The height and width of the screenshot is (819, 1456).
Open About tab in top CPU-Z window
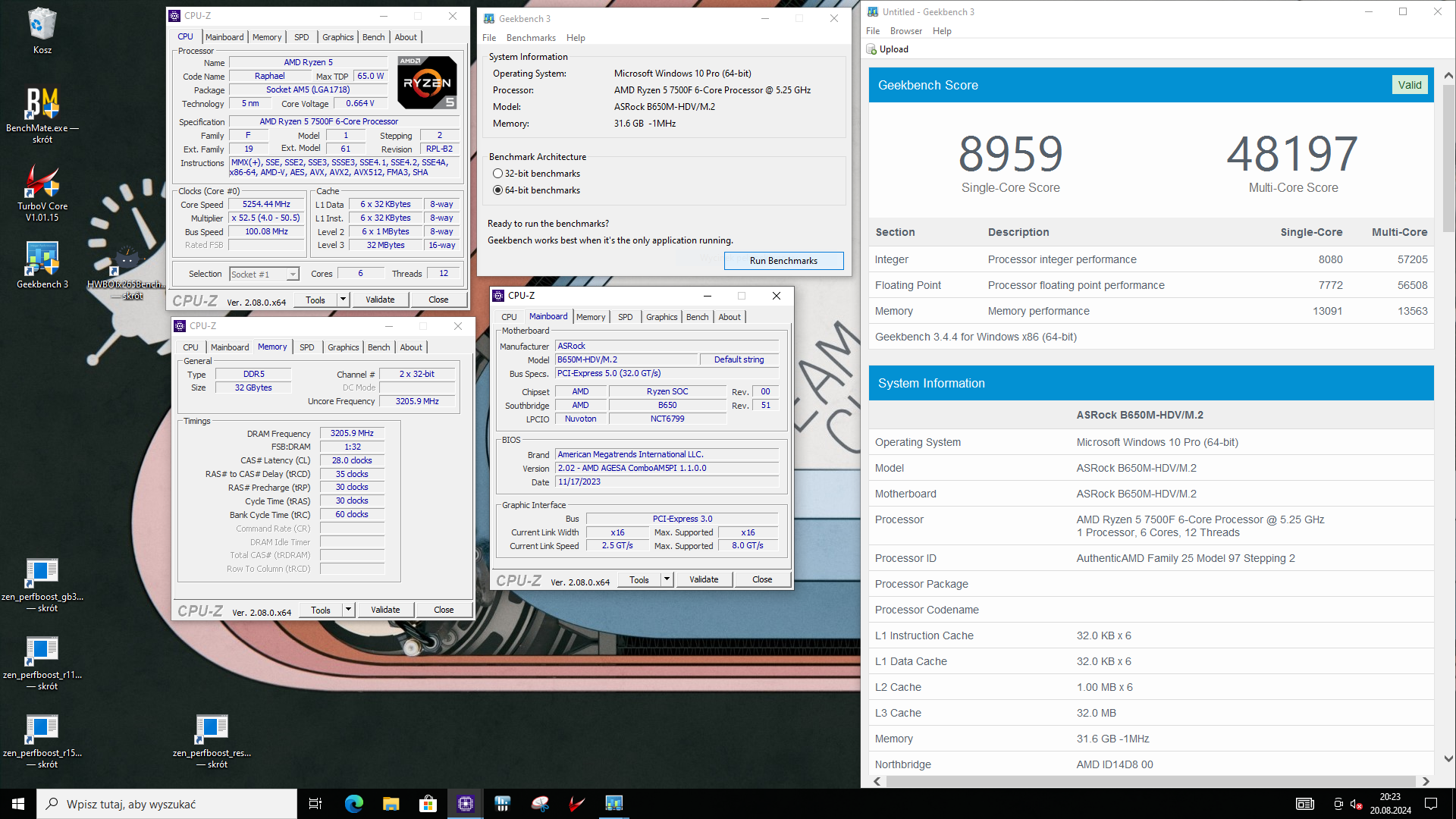coord(406,37)
